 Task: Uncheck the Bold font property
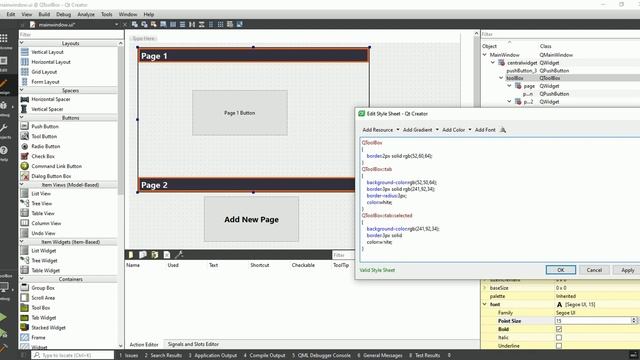(559, 329)
